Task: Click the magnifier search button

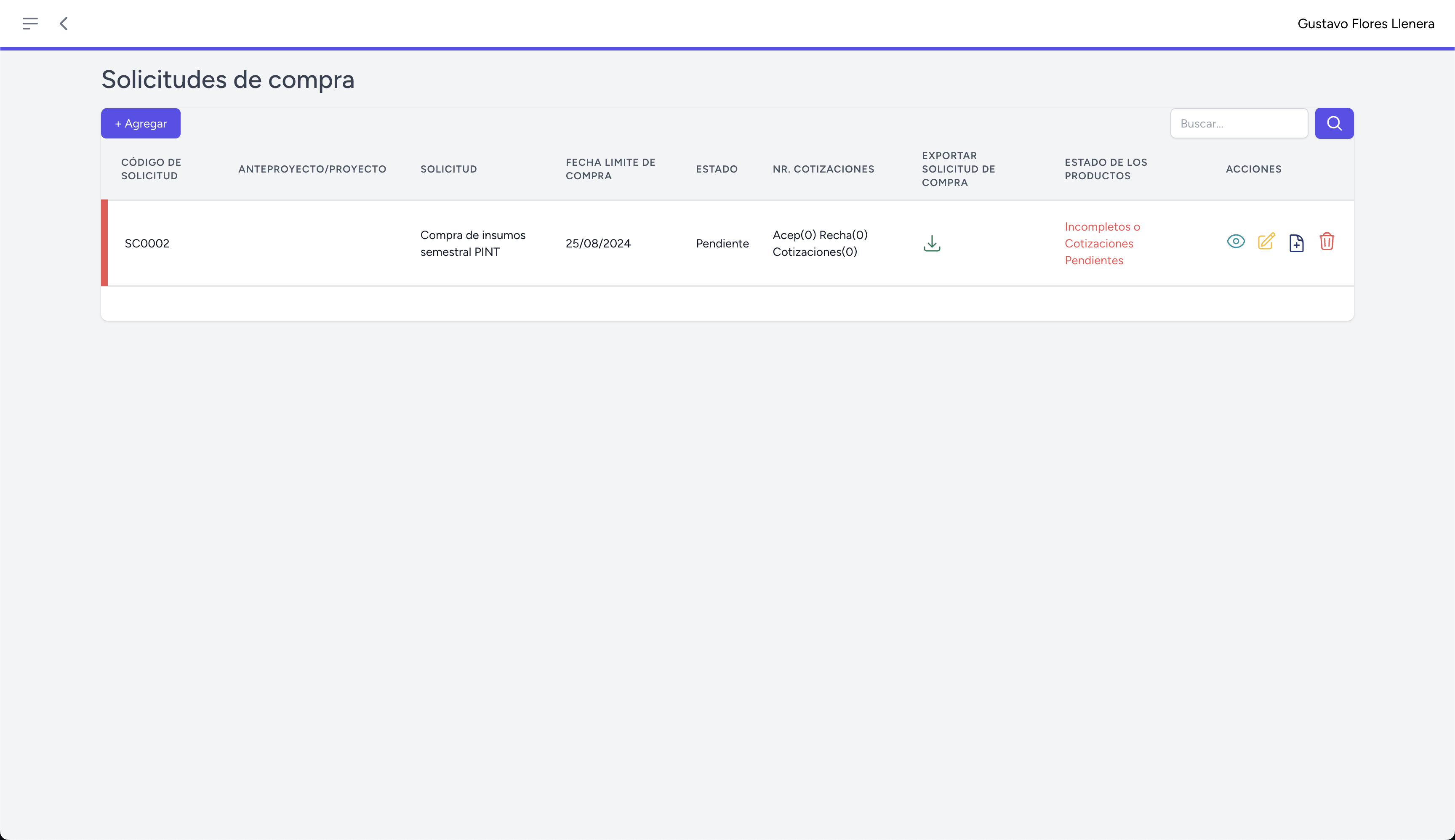Action: coord(1334,123)
